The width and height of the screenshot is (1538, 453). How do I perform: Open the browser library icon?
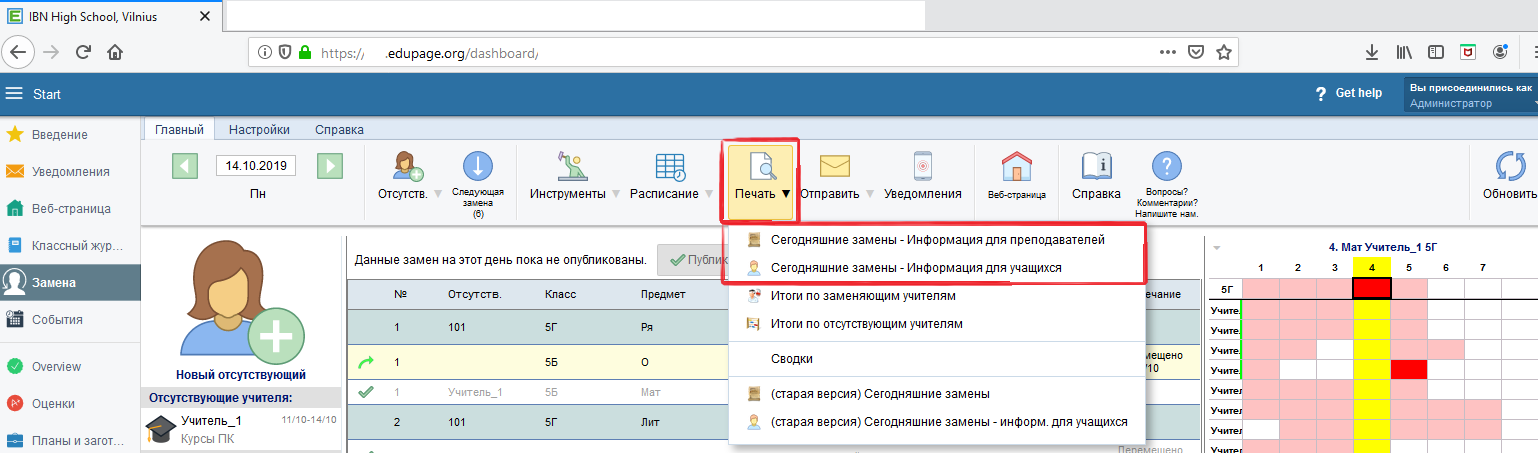(x=1404, y=52)
